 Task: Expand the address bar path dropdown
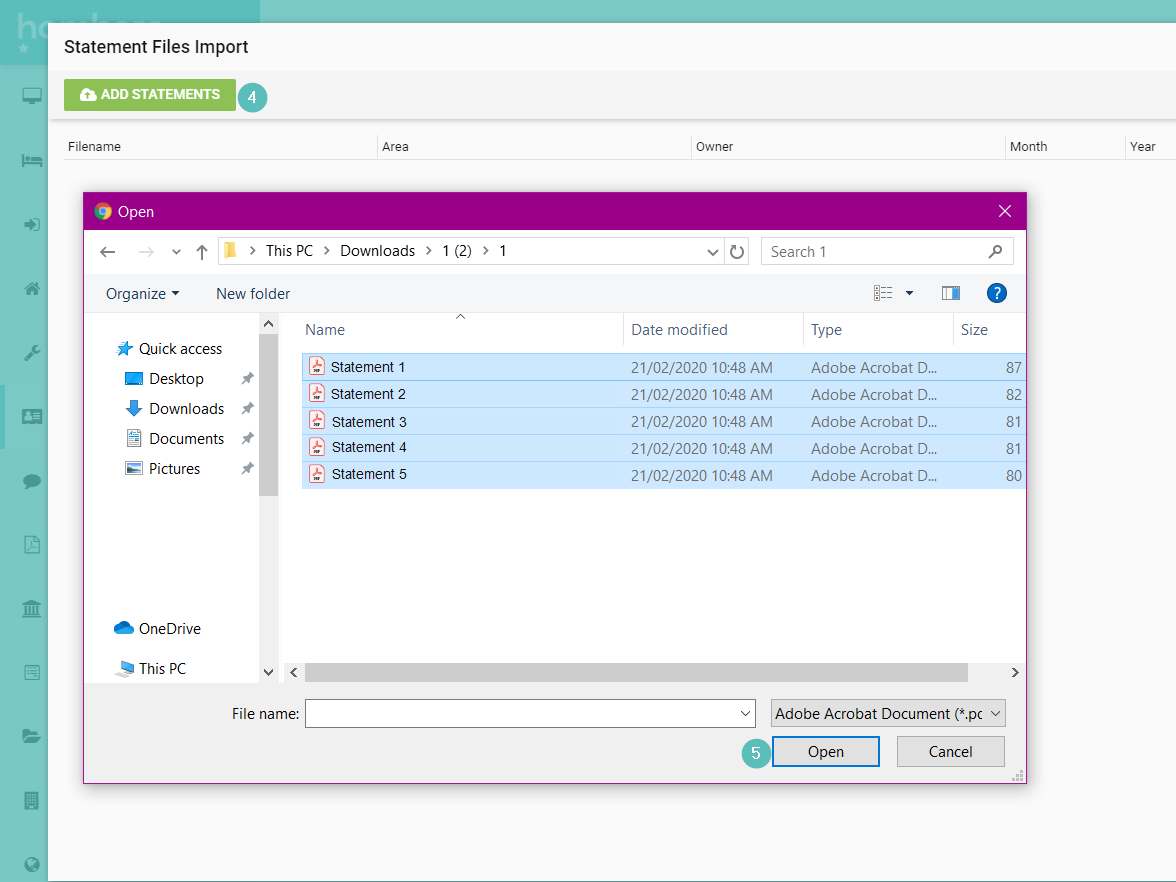[712, 252]
